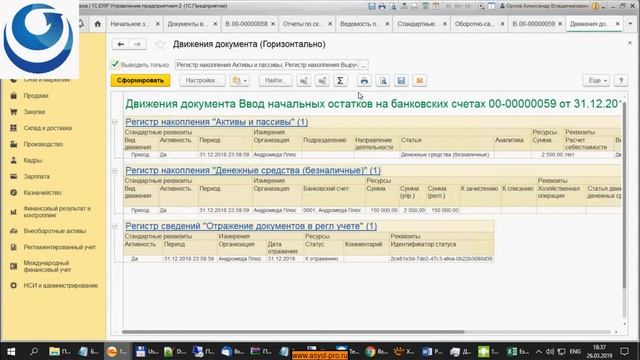Open the Склад и доставка section

coord(47,128)
